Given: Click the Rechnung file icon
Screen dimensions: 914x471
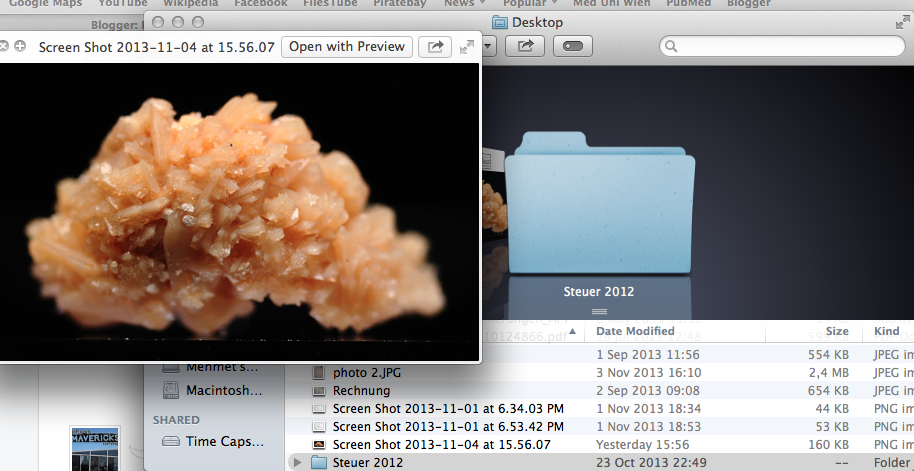Looking at the screenshot, I should [318, 391].
